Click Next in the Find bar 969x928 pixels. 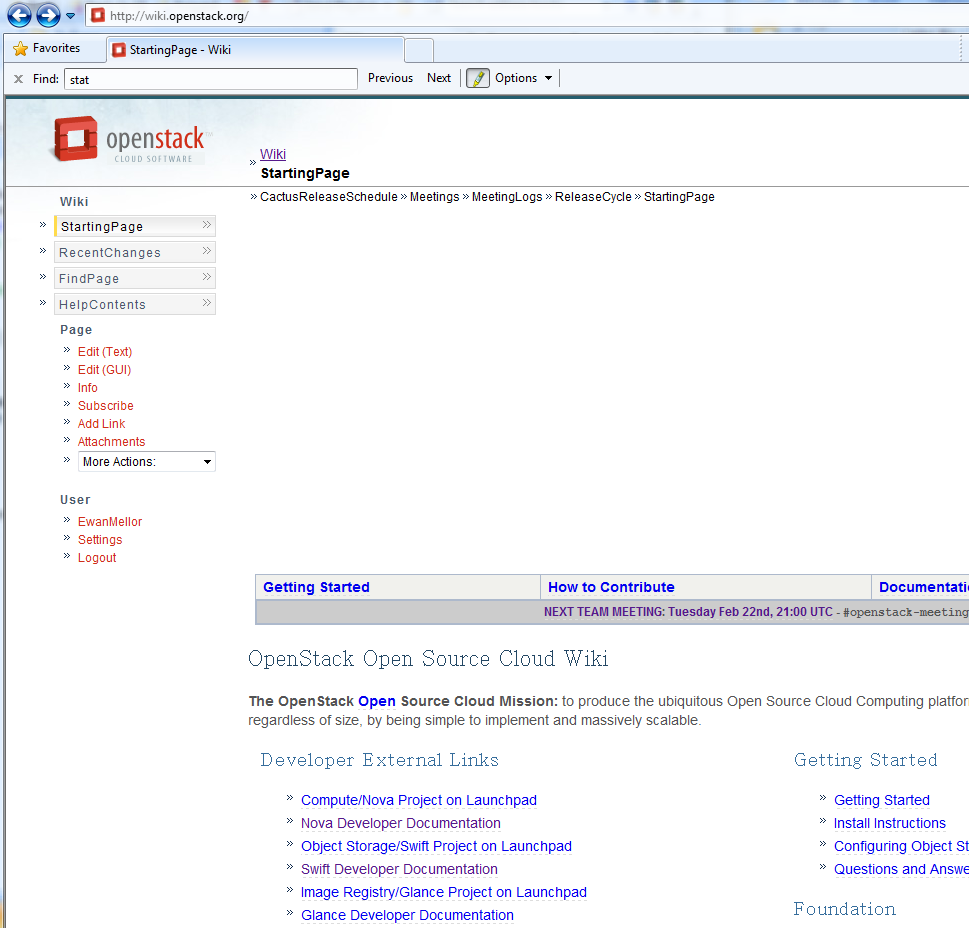point(439,78)
